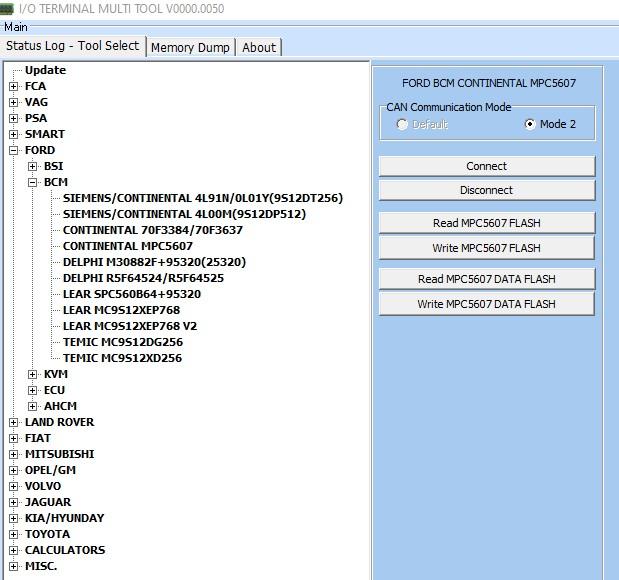Switch to the Memory Dump tab
This screenshot has height=580, width=619.
tap(190, 47)
